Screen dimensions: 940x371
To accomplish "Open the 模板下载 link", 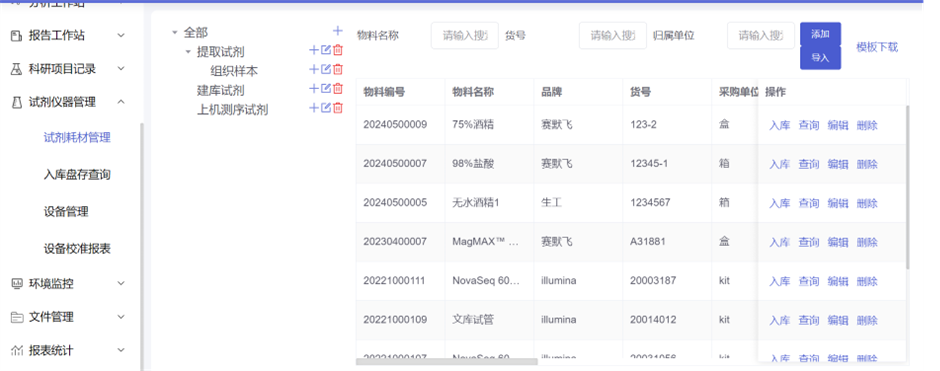I will click(x=877, y=47).
